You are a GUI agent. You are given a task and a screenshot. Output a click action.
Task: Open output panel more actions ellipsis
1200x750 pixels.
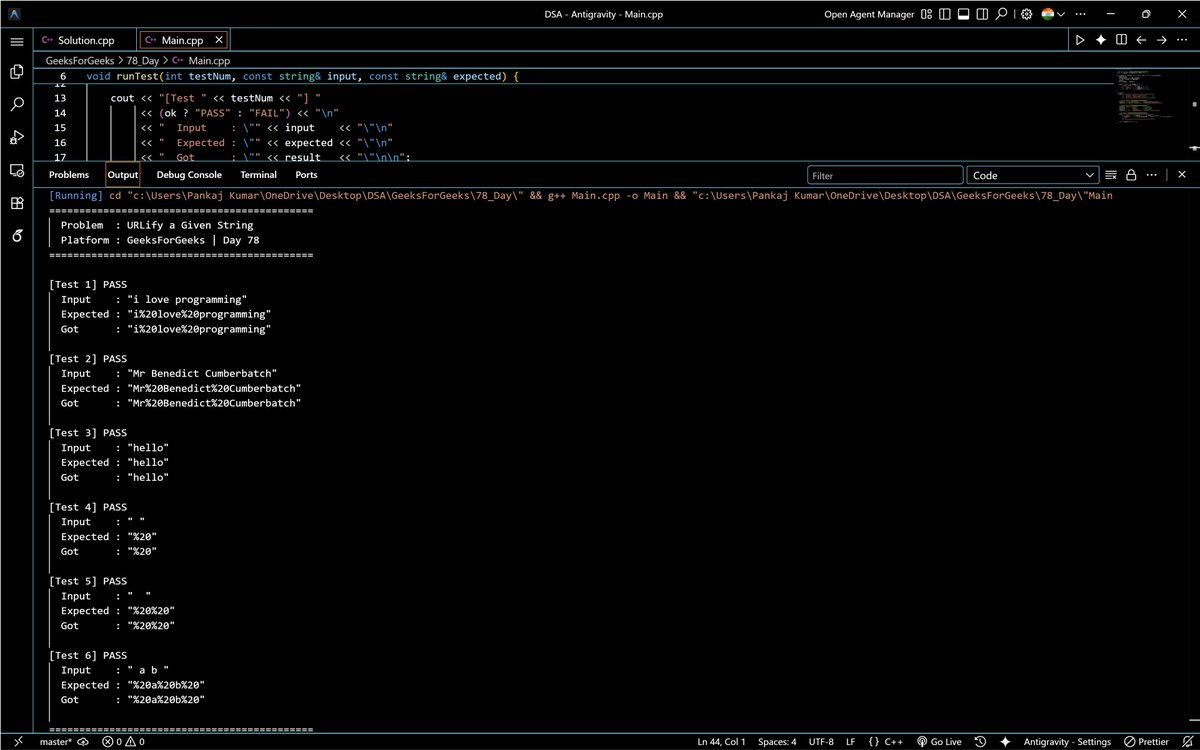tap(1151, 175)
